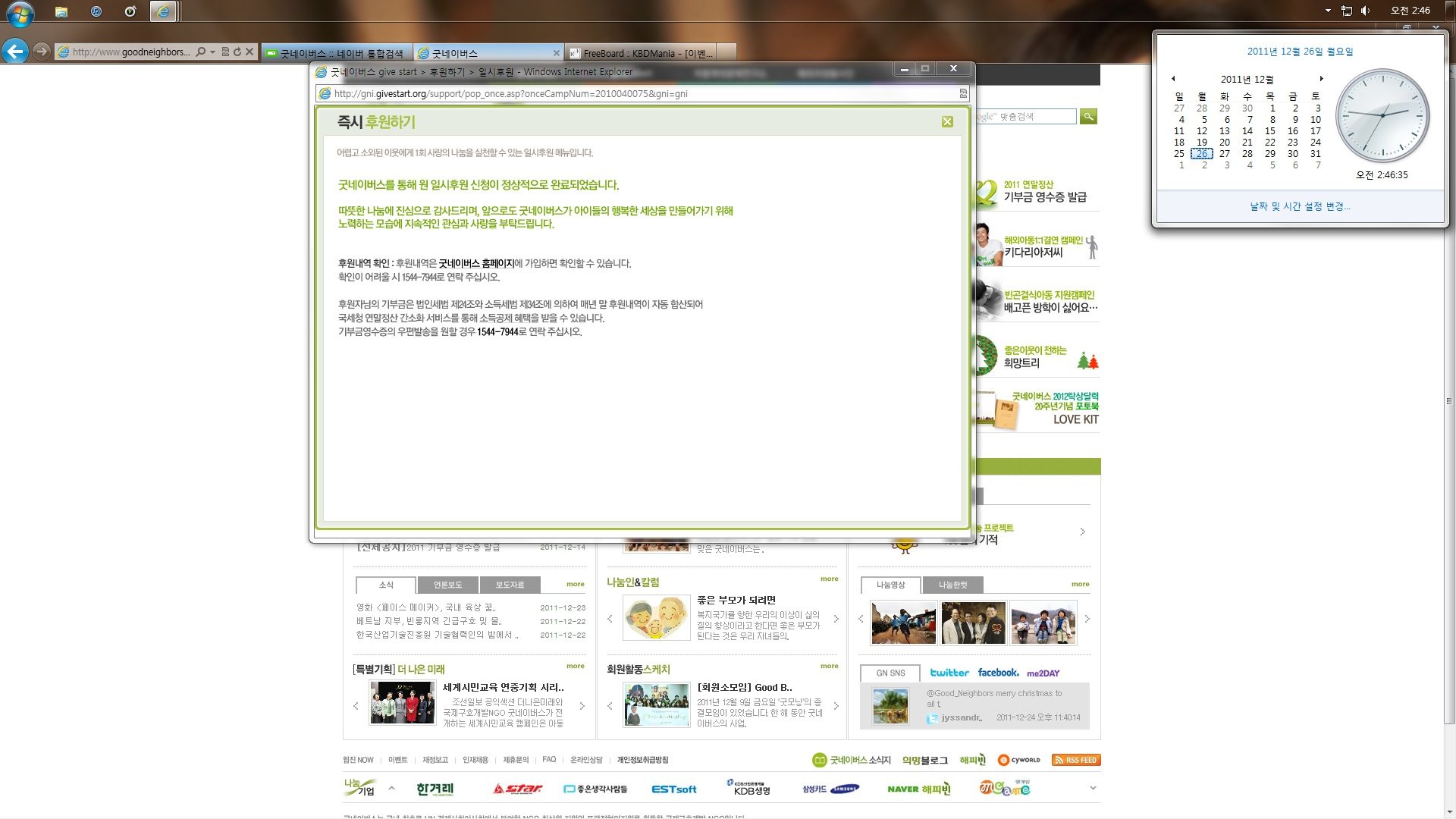Go to previous month in the calendar
The height and width of the screenshot is (819, 1456).
[x=1173, y=79]
